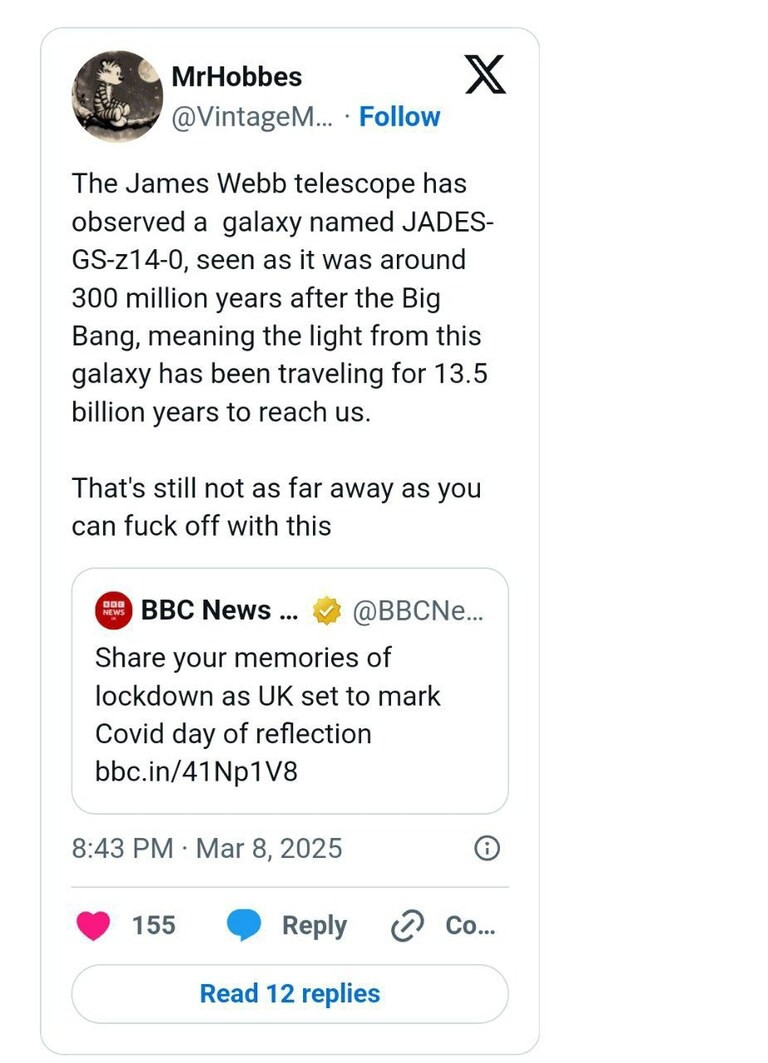The width and height of the screenshot is (768, 1063).
Task: Open the quoted tweet's Covid day headline
Action: pyautogui.click(x=267, y=696)
